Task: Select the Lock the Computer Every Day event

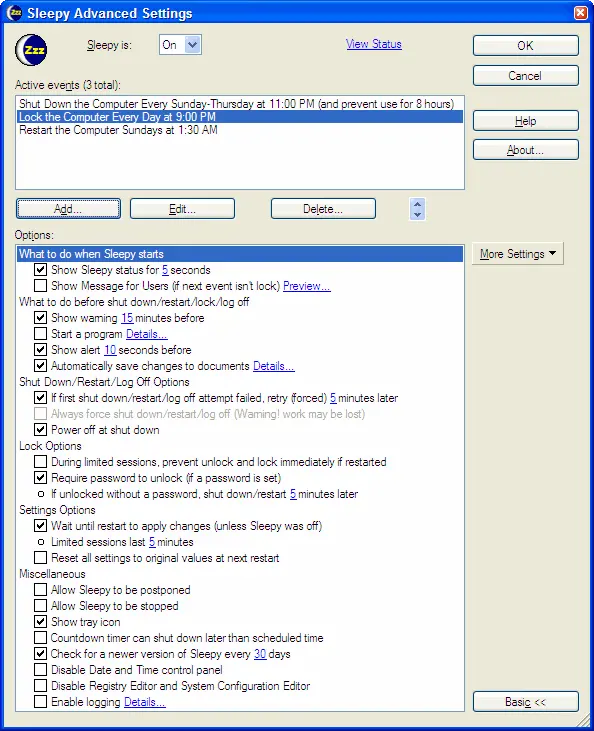Action: point(240,117)
